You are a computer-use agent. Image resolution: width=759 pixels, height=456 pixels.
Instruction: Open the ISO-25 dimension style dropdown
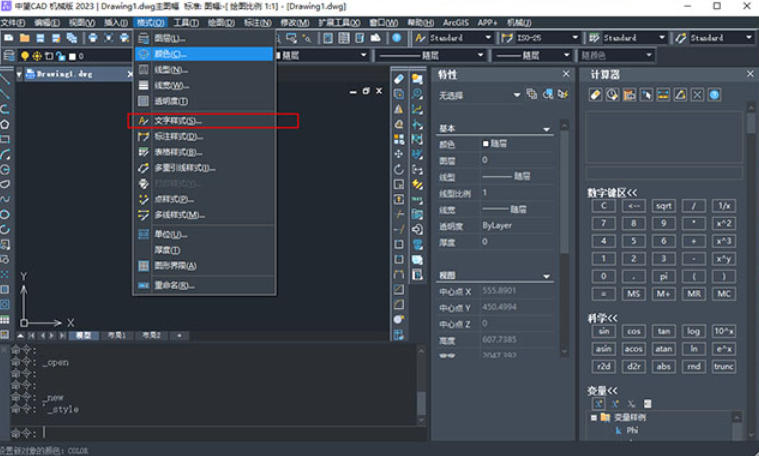point(575,38)
